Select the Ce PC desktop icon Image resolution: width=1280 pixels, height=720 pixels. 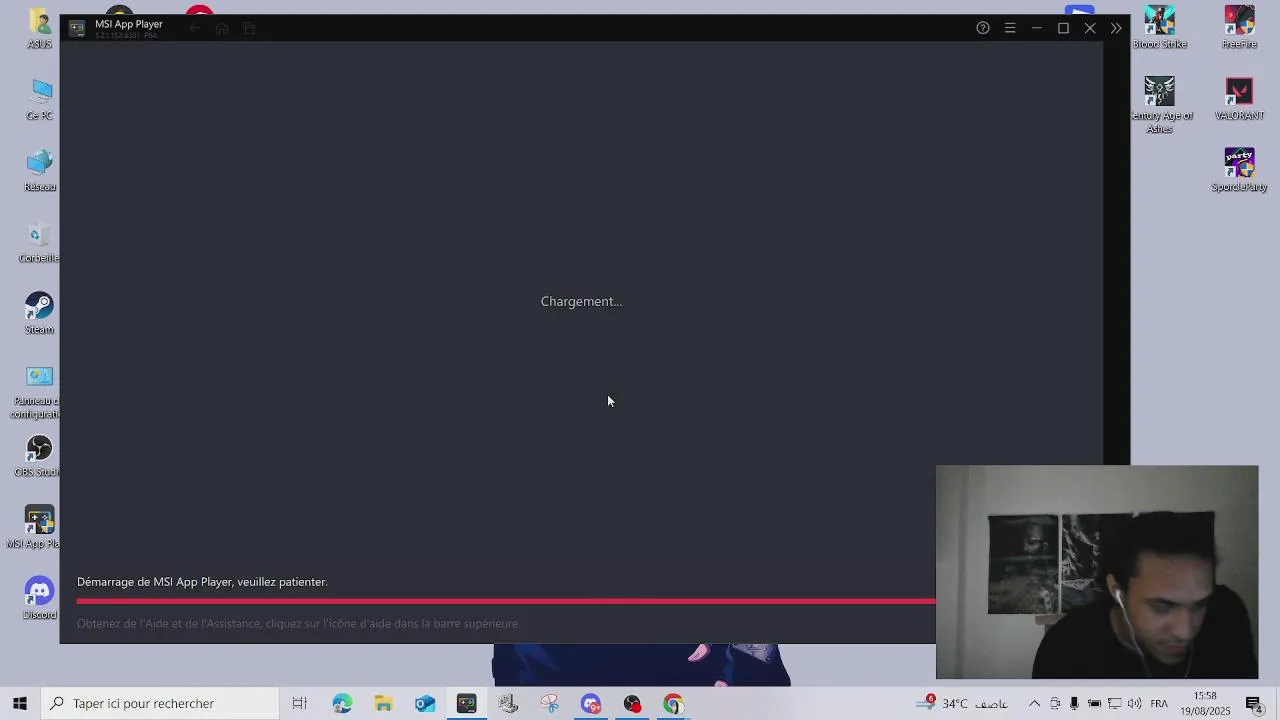(40, 100)
